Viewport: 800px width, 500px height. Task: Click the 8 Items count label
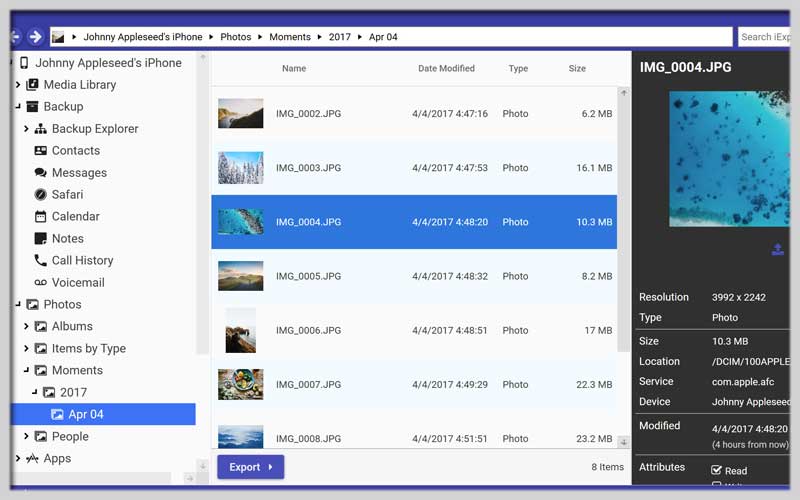[x=607, y=467]
